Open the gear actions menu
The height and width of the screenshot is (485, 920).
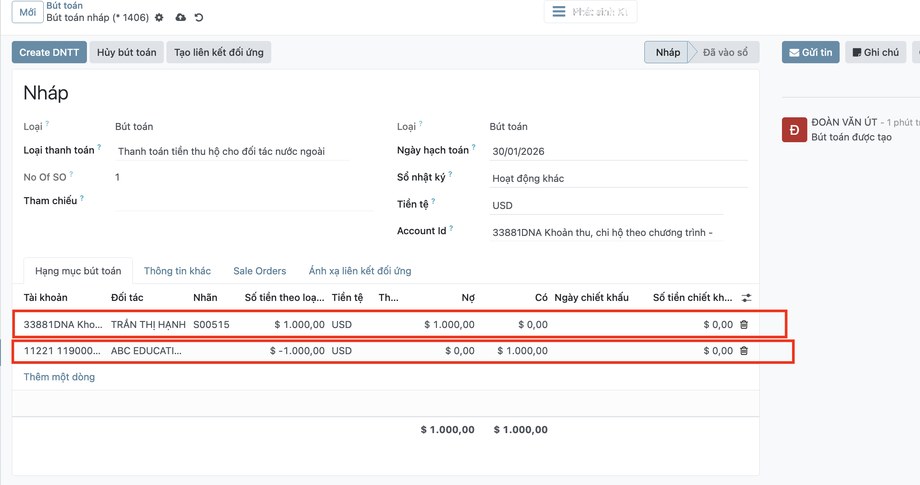coord(159,18)
